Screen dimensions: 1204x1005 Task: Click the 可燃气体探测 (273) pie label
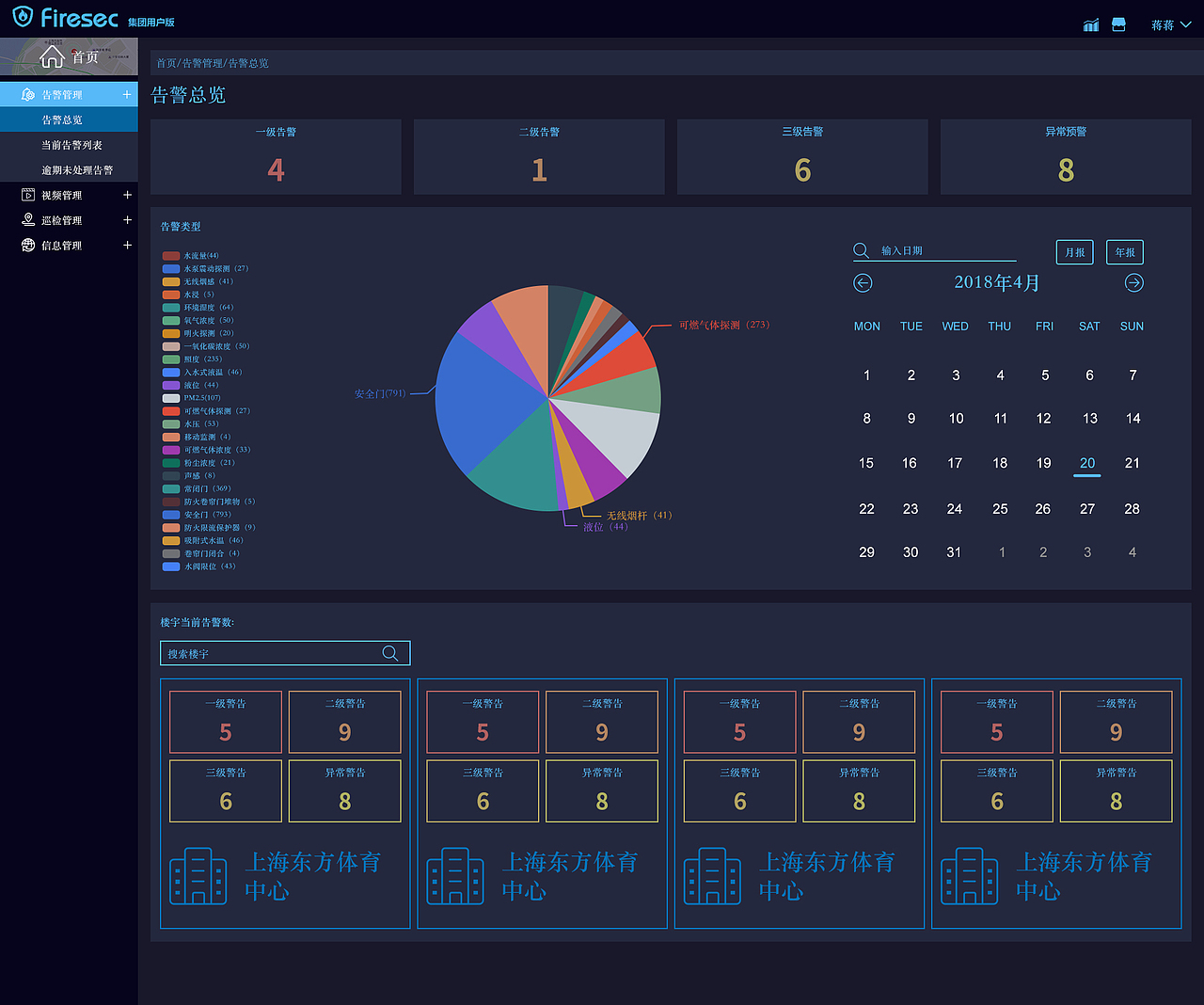[x=724, y=325]
